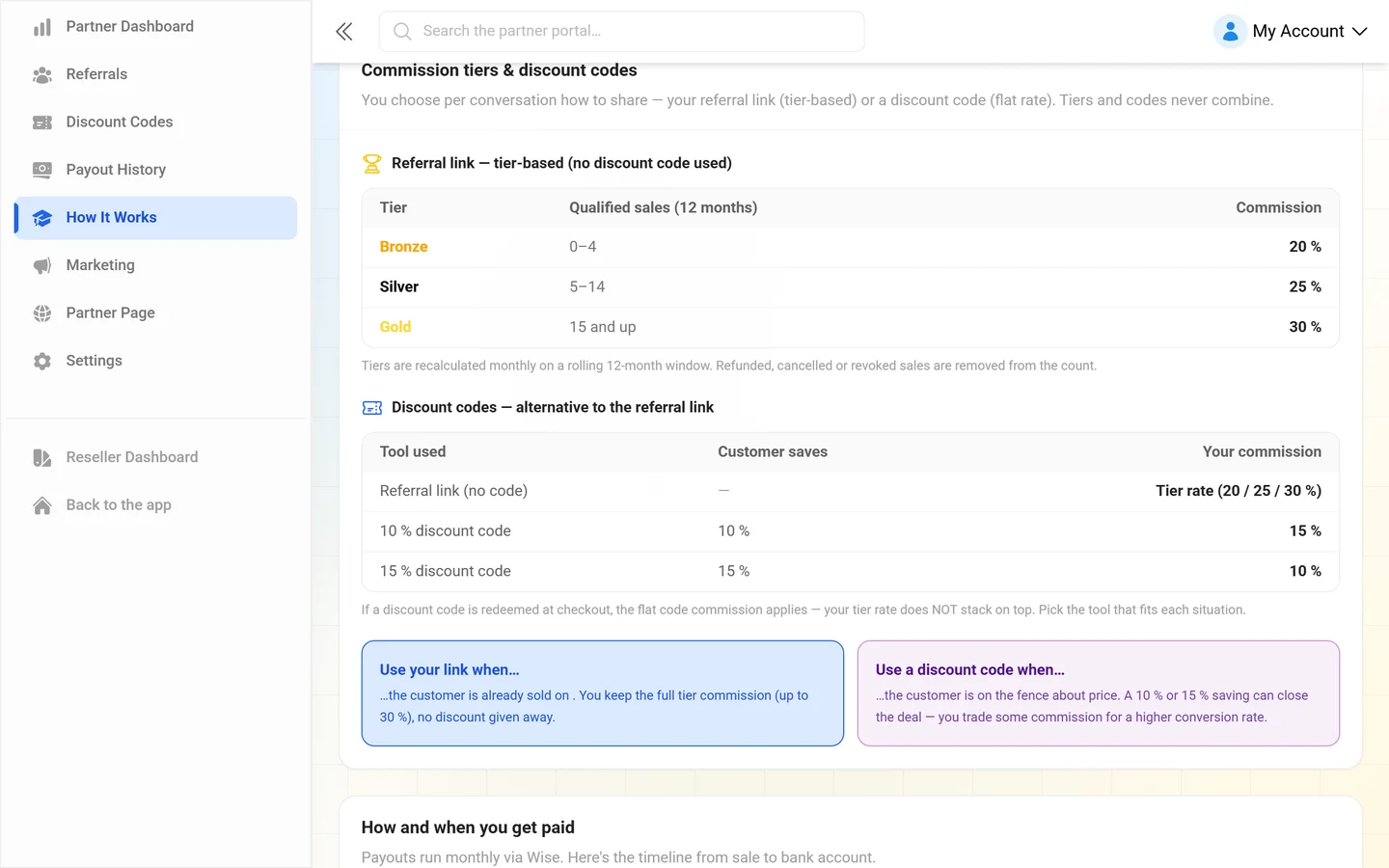Click the Gold tier name
The image size is (1389, 868).
coord(395,327)
